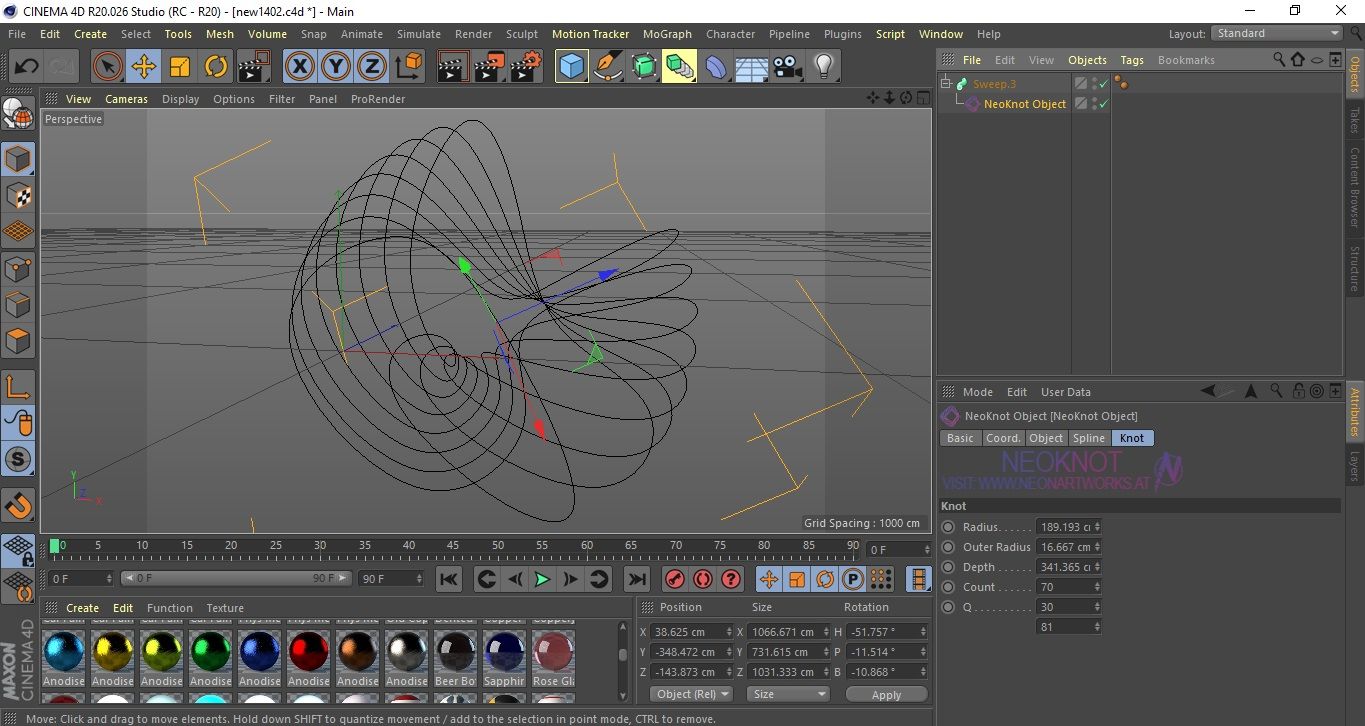Switch the coordinate system icon
The width and height of the screenshot is (1365, 726).
pos(408,67)
